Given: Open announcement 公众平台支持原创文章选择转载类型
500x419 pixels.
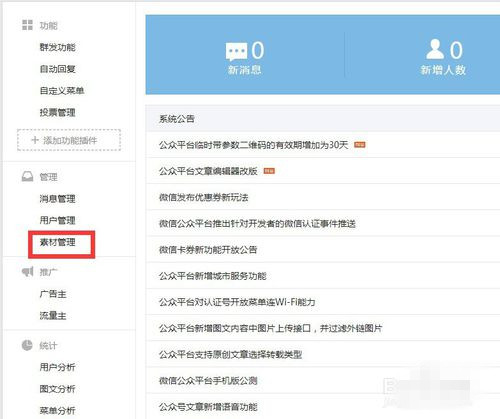Looking at the screenshot, I should point(230,354).
